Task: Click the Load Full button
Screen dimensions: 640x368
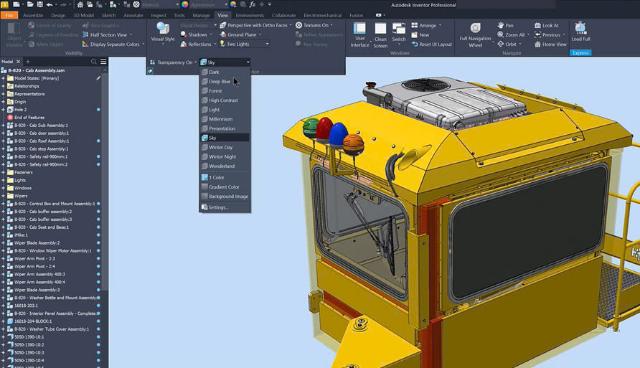Action: point(580,32)
